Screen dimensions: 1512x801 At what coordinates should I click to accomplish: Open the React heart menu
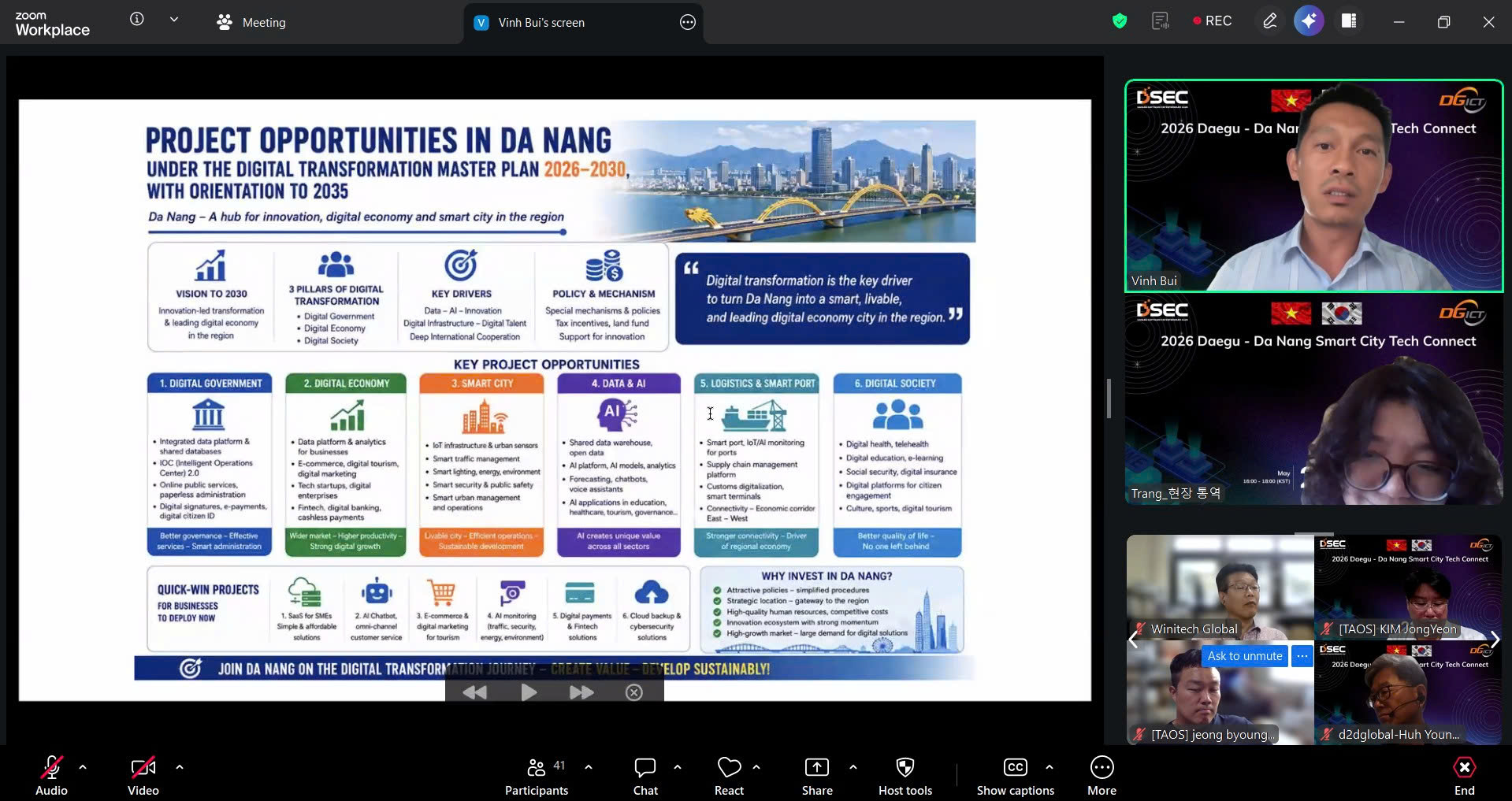point(729,776)
